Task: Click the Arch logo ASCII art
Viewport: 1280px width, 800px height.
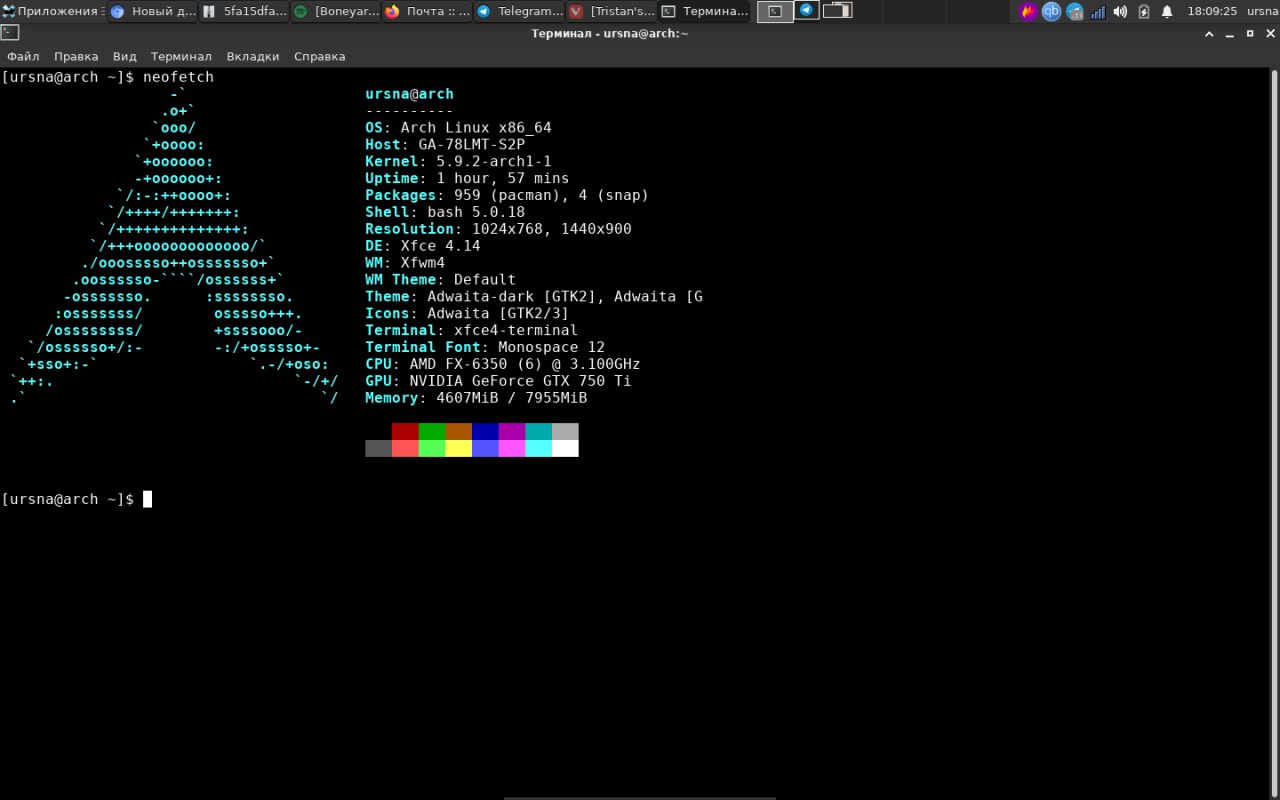Action: point(174,247)
